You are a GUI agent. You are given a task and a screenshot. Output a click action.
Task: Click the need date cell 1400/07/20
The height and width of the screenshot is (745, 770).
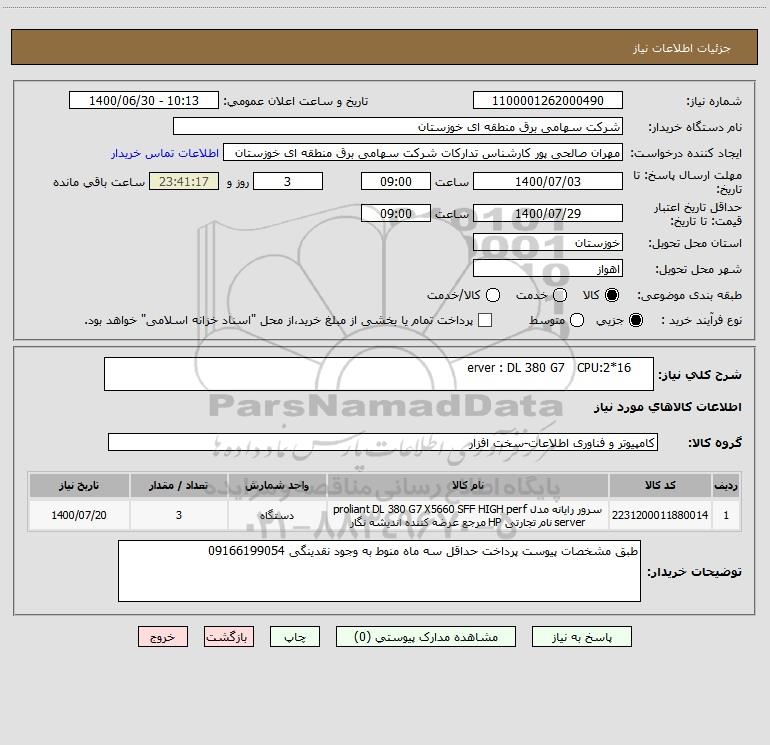(x=79, y=515)
